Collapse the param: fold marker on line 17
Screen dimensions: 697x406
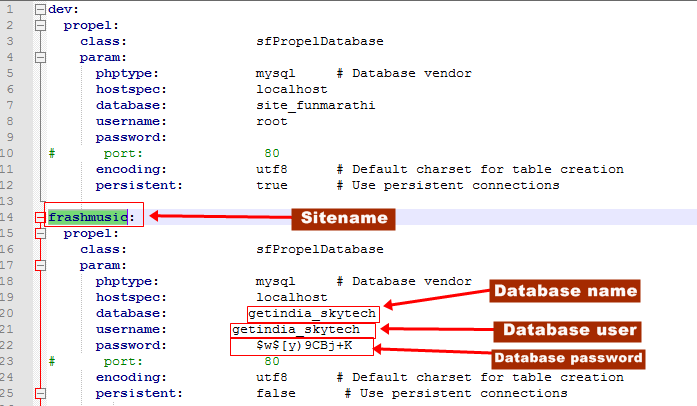tap(40, 265)
